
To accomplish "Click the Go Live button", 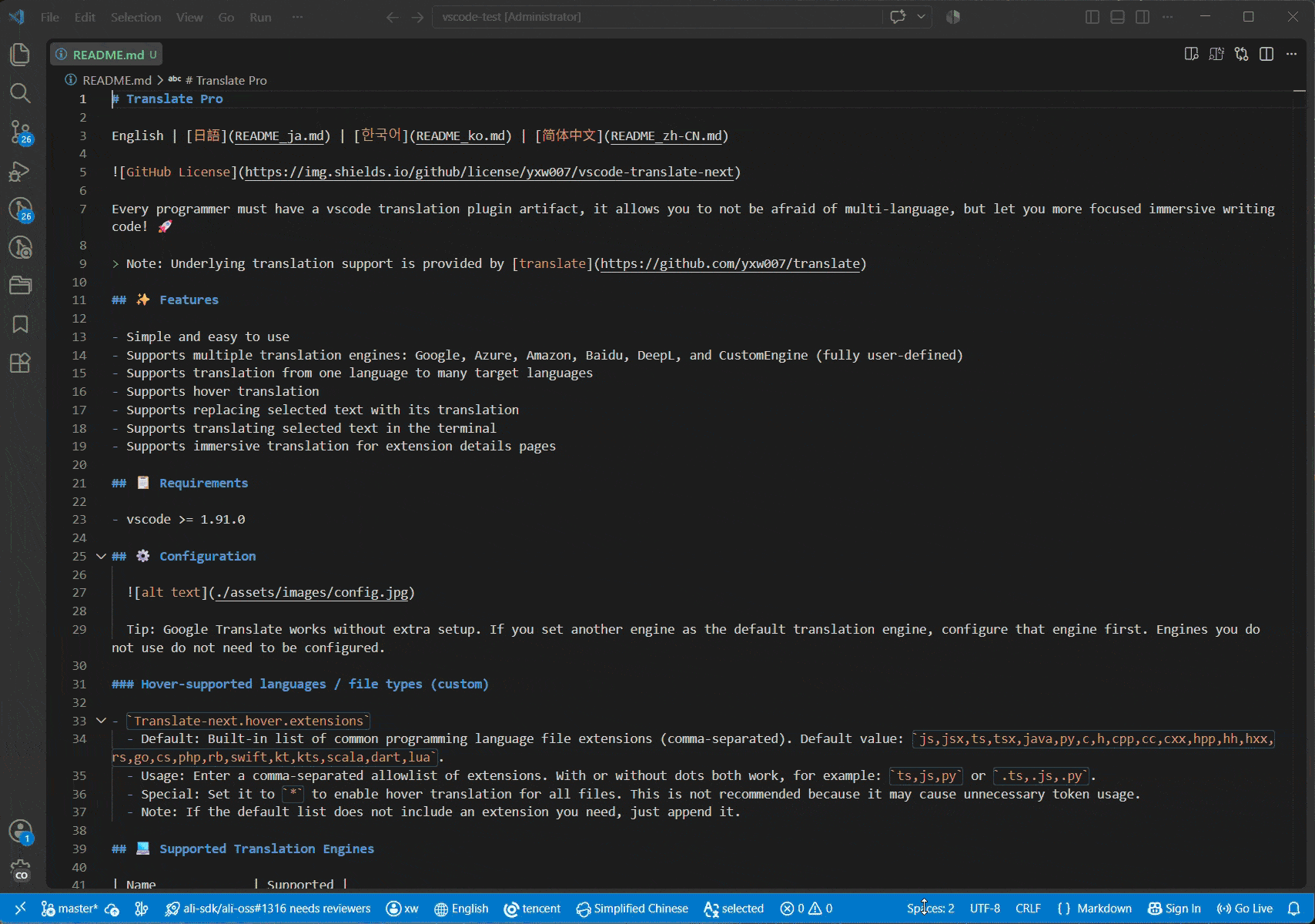I will point(1244,909).
